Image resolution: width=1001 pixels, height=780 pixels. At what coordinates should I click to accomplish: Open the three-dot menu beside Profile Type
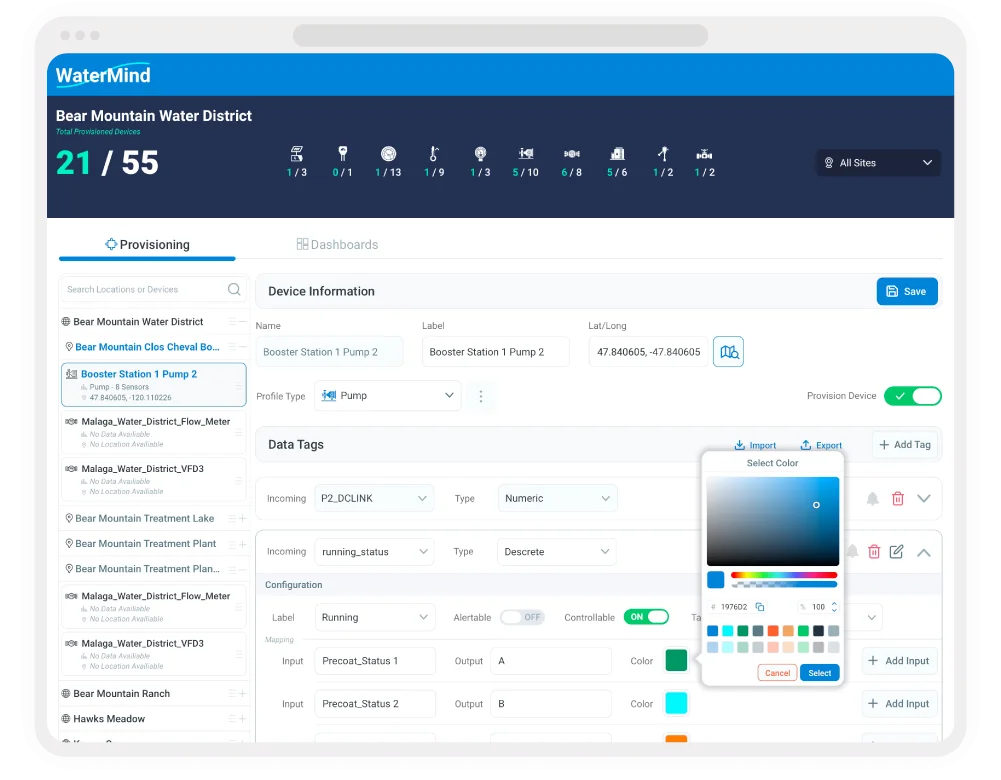(481, 396)
